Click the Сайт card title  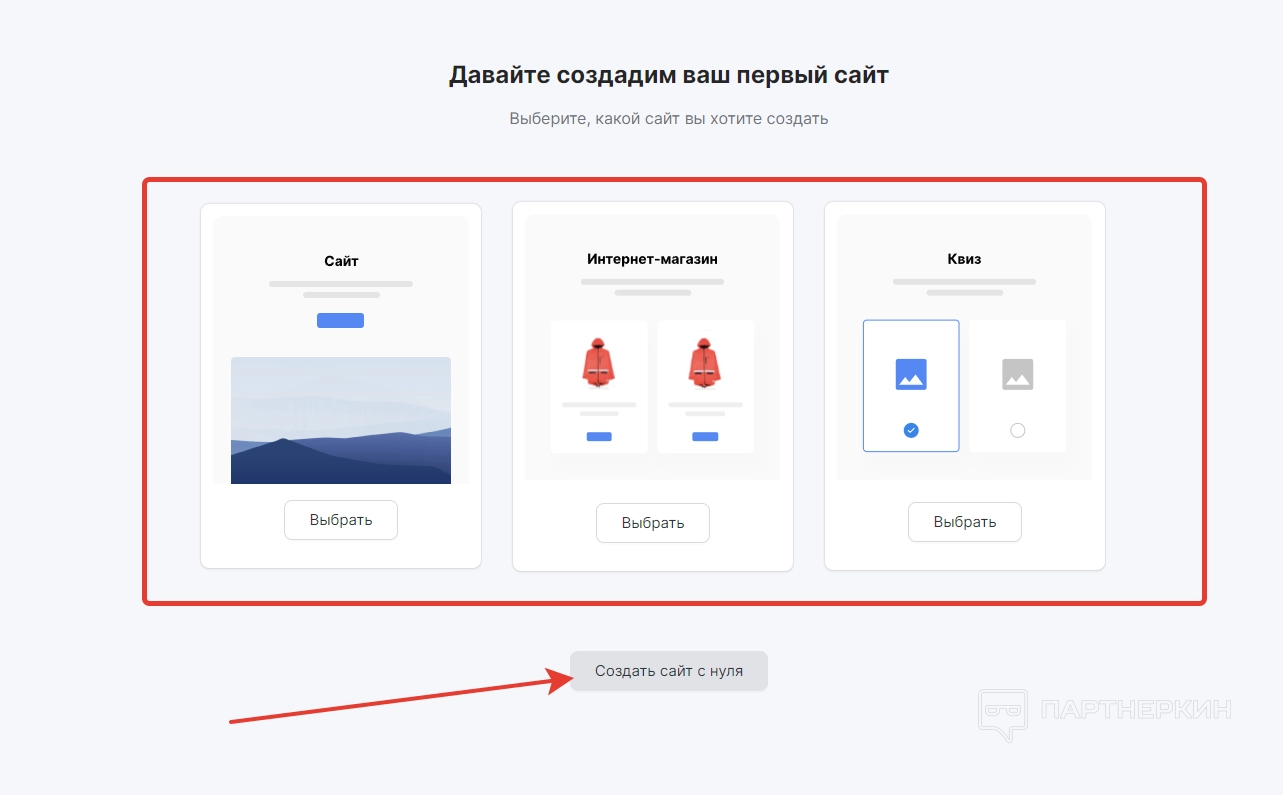341,261
